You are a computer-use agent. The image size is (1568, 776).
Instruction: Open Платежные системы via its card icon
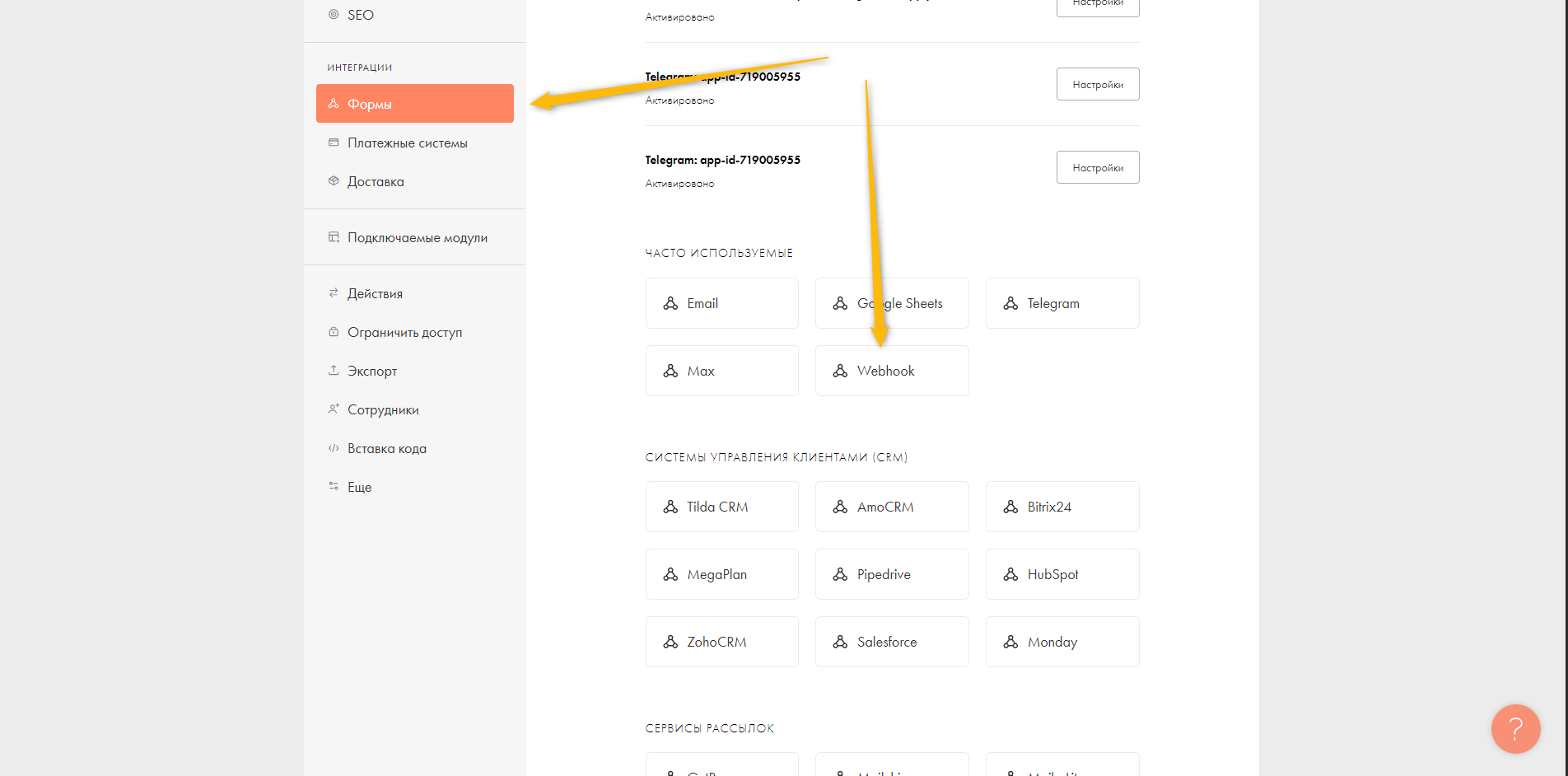pyautogui.click(x=333, y=143)
